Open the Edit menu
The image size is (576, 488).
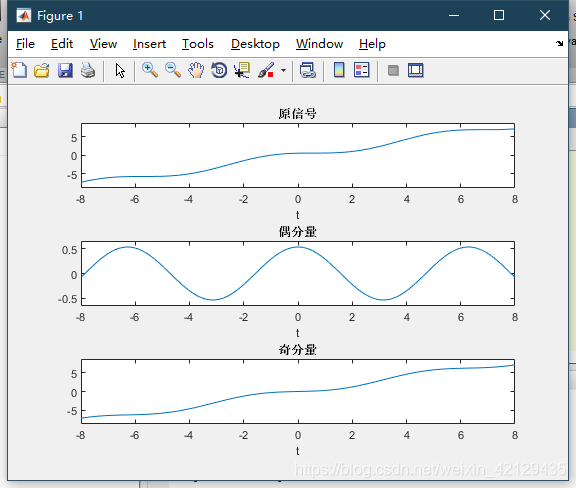coord(62,44)
